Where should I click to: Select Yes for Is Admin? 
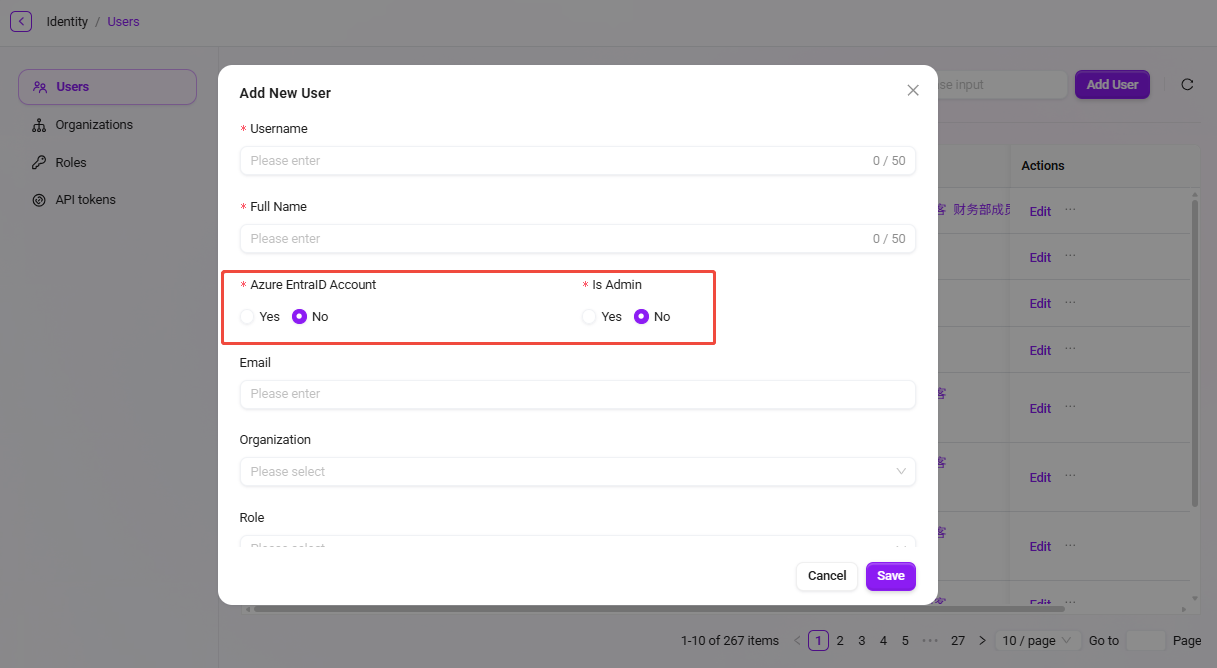pos(589,317)
